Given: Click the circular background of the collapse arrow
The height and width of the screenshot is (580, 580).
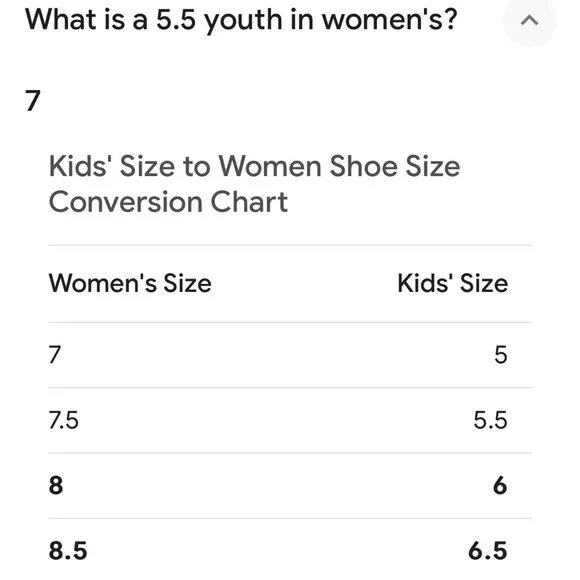Looking at the screenshot, I should pyautogui.click(x=529, y=20).
